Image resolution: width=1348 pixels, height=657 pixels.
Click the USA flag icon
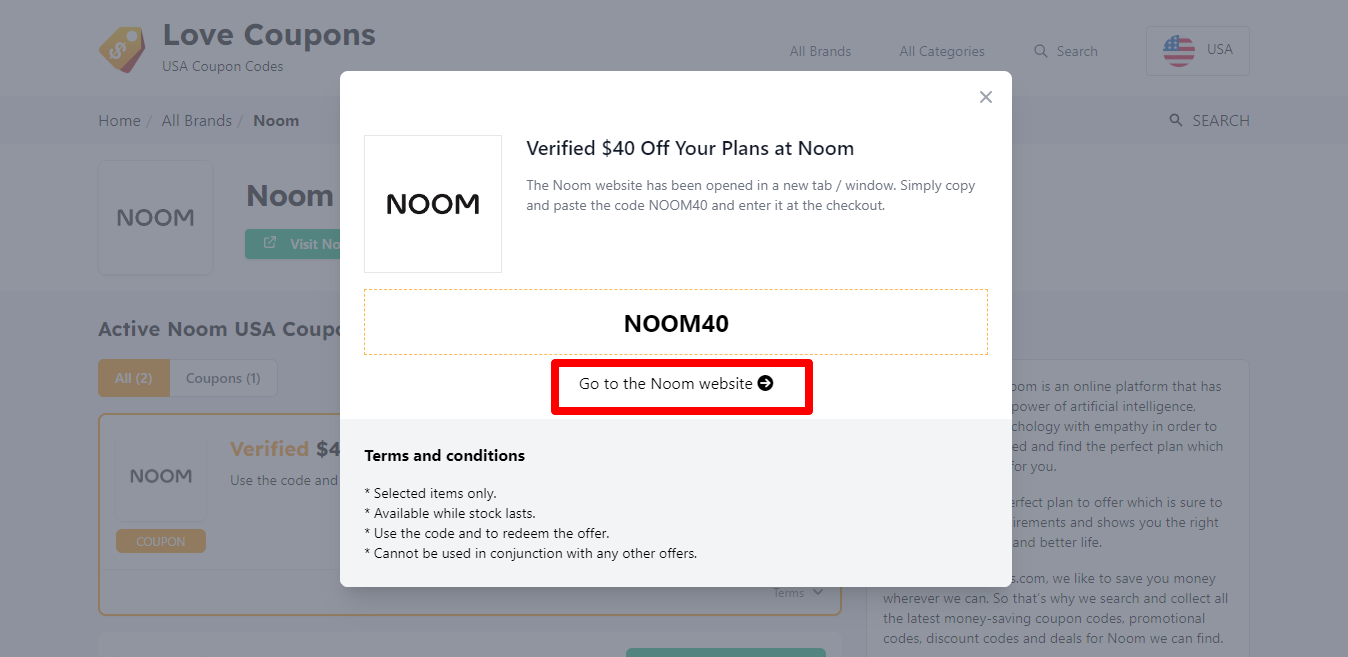pos(1179,50)
